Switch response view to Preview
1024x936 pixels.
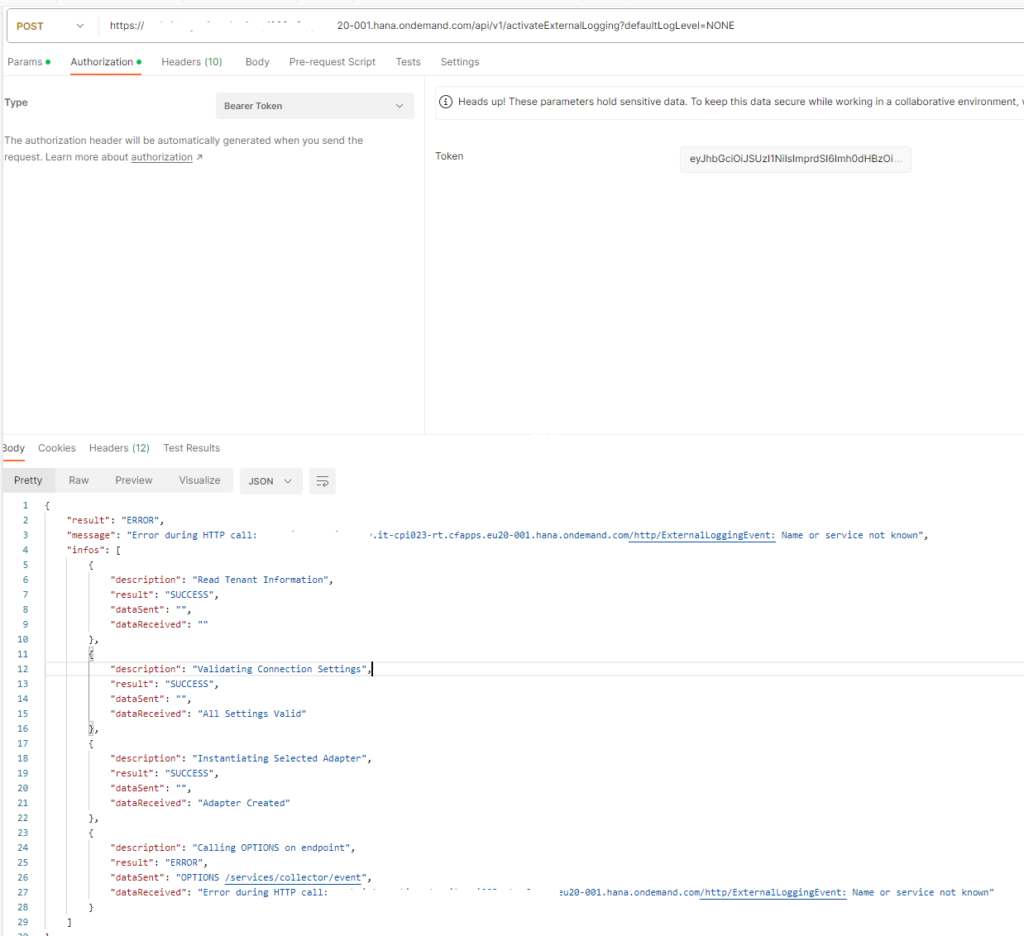134,481
